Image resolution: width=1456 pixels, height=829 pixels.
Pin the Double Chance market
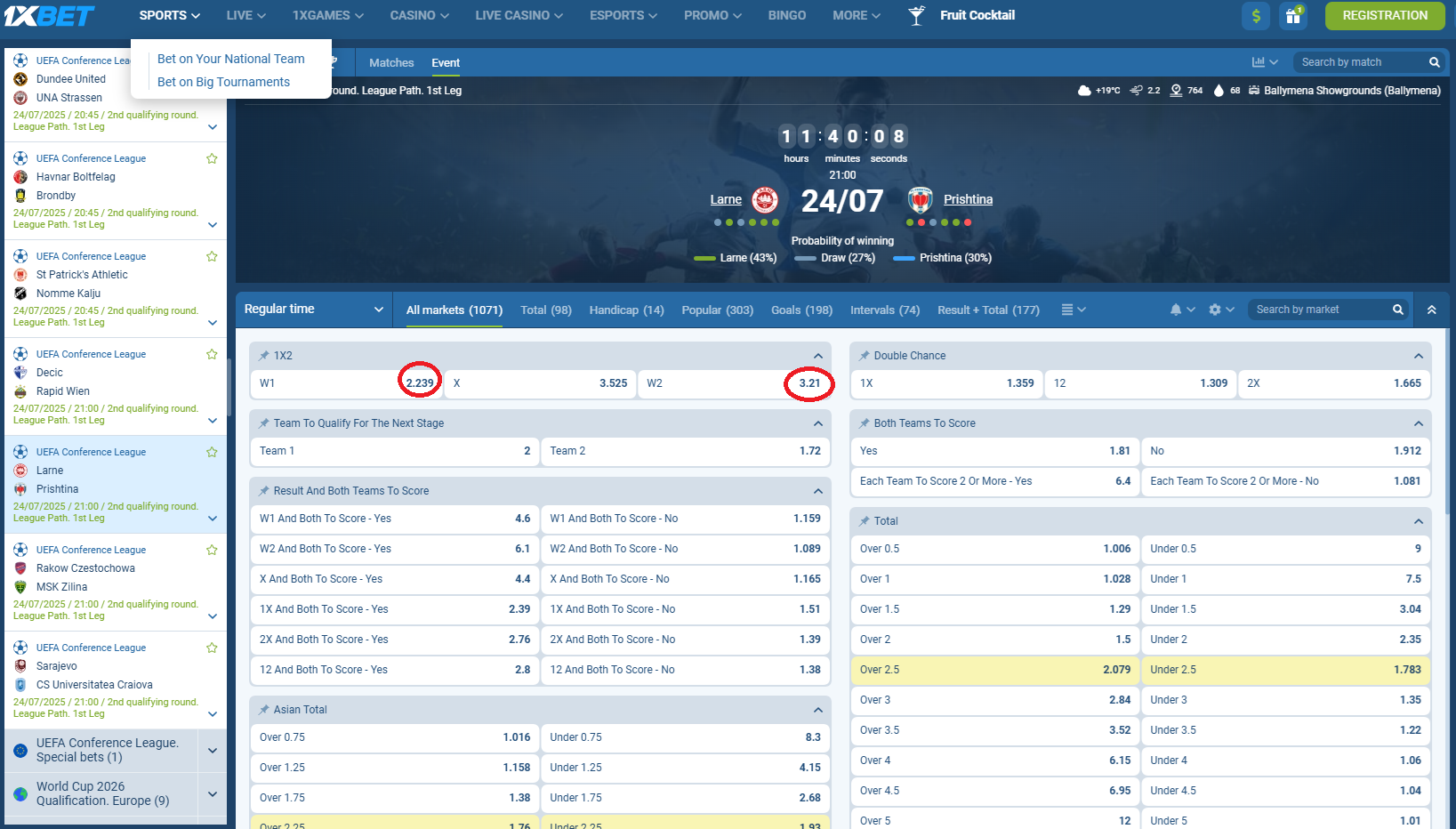(x=864, y=356)
